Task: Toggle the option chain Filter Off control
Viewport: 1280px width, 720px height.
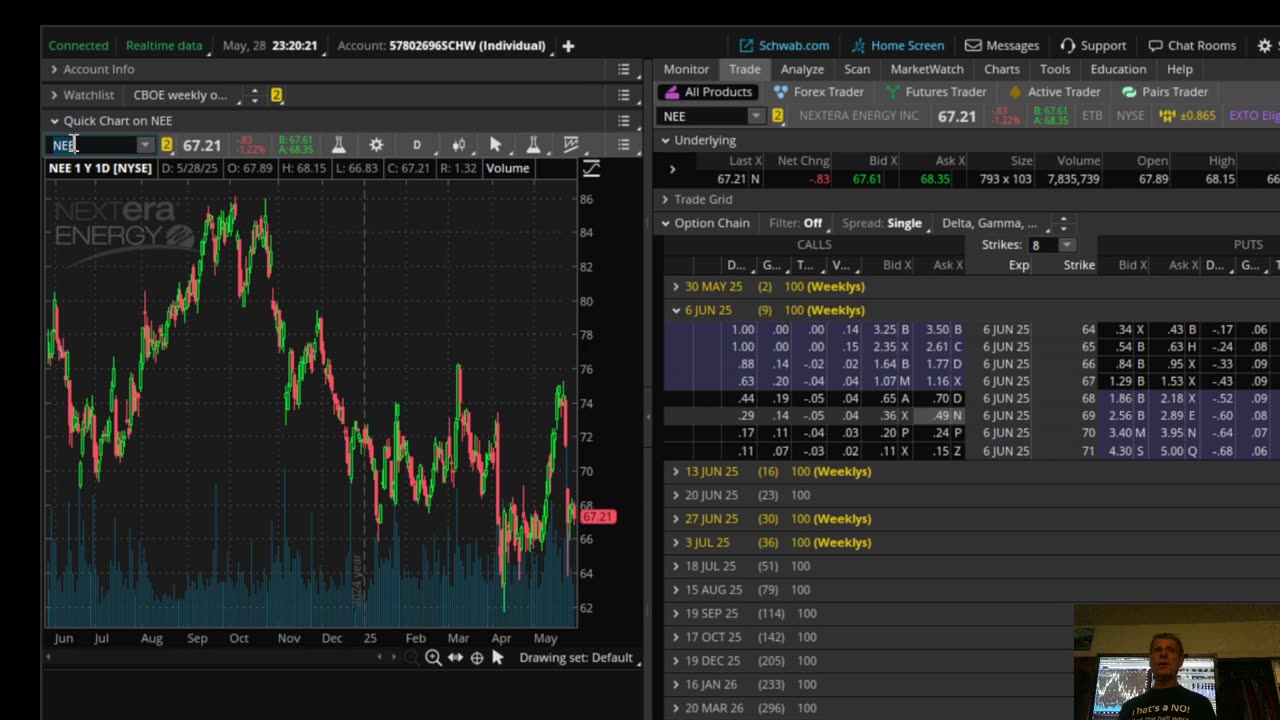Action: coord(812,223)
